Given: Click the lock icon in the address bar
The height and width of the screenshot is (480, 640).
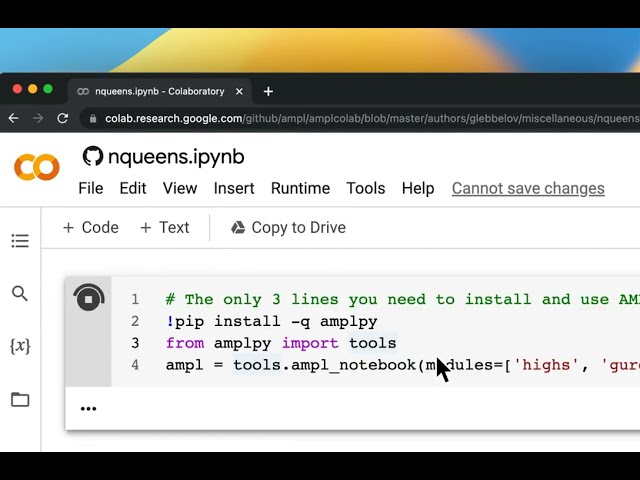Looking at the screenshot, I should pos(93,119).
